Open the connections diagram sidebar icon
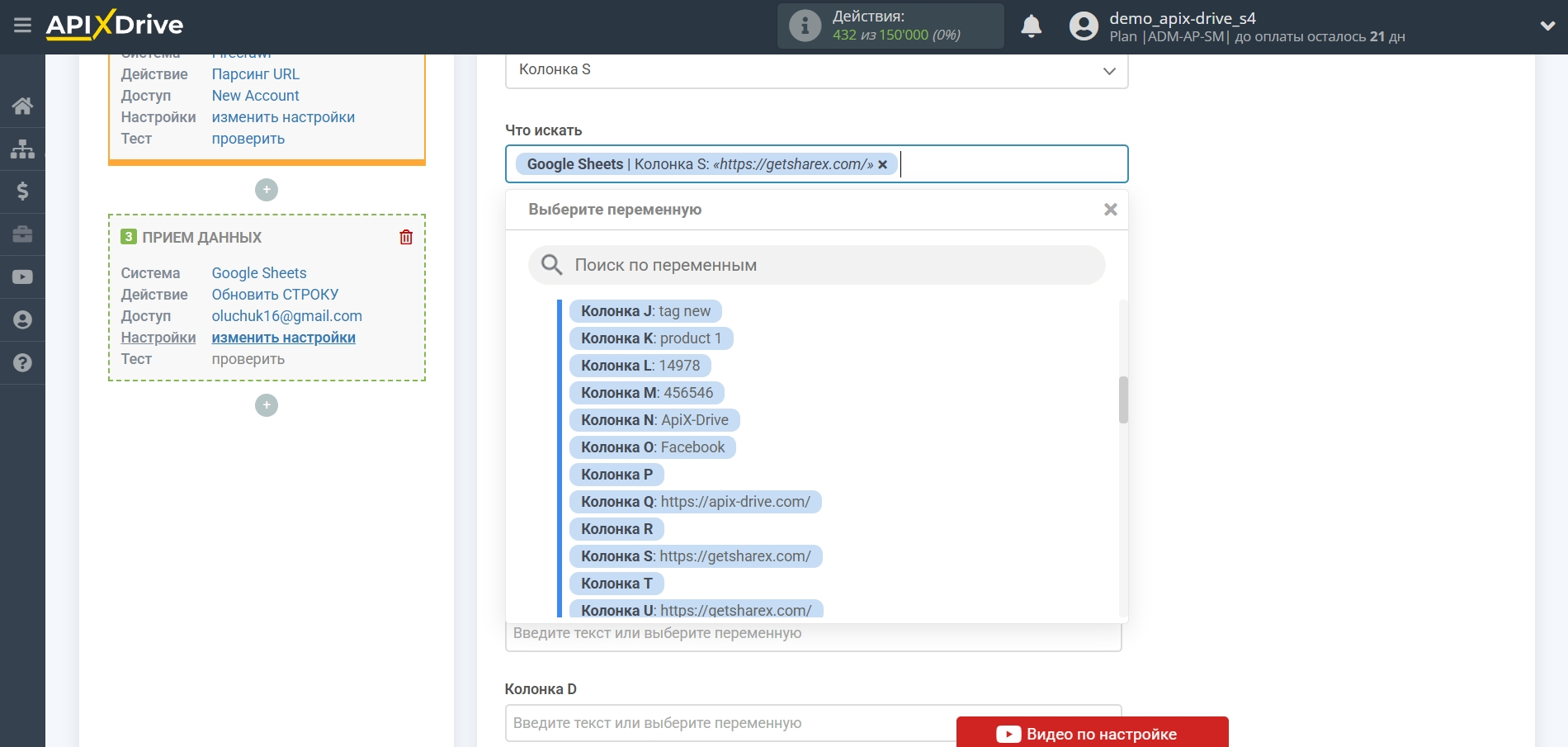This screenshot has height=747, width=1568. point(22,149)
